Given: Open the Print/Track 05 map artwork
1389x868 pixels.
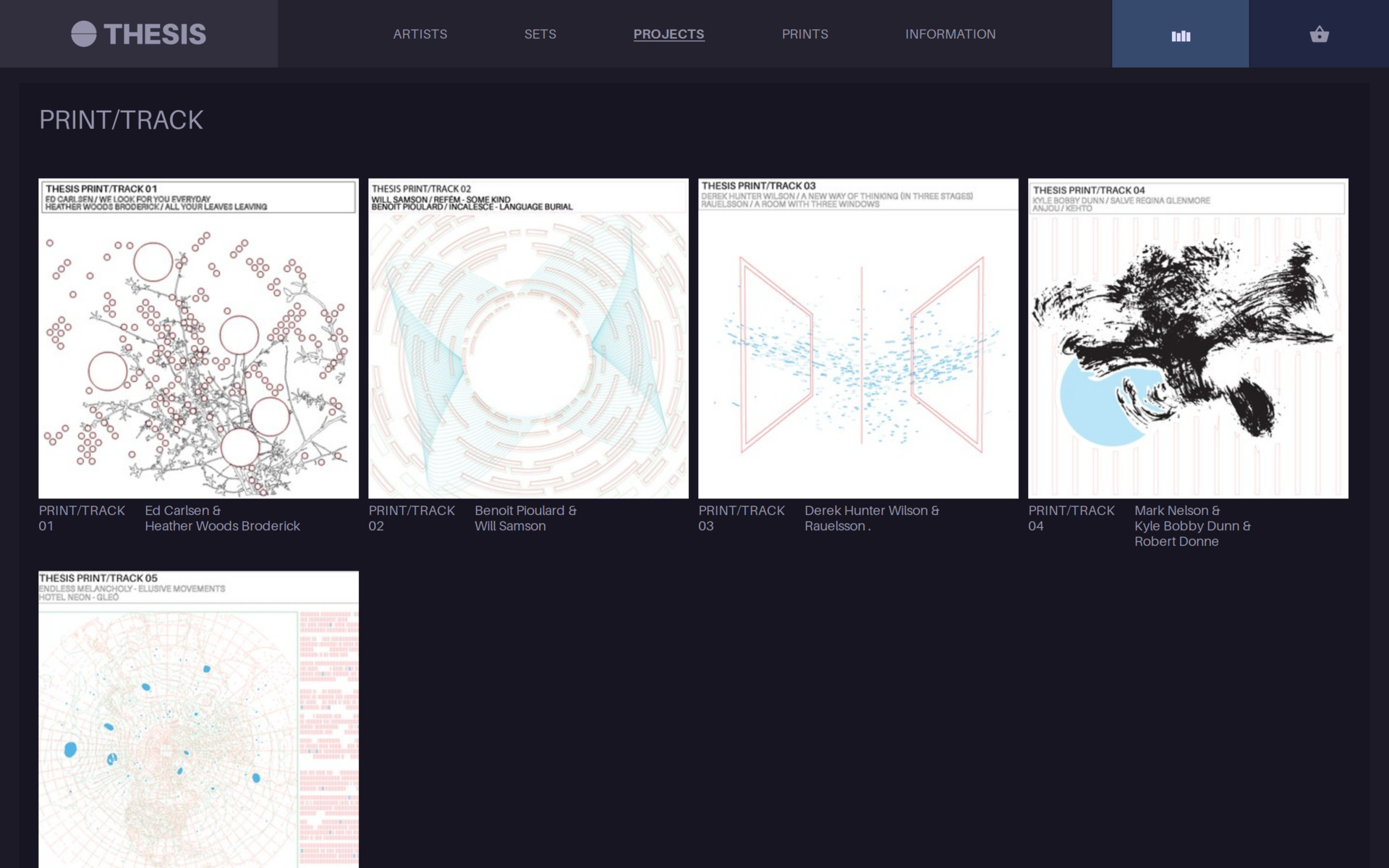Looking at the screenshot, I should tap(198, 720).
